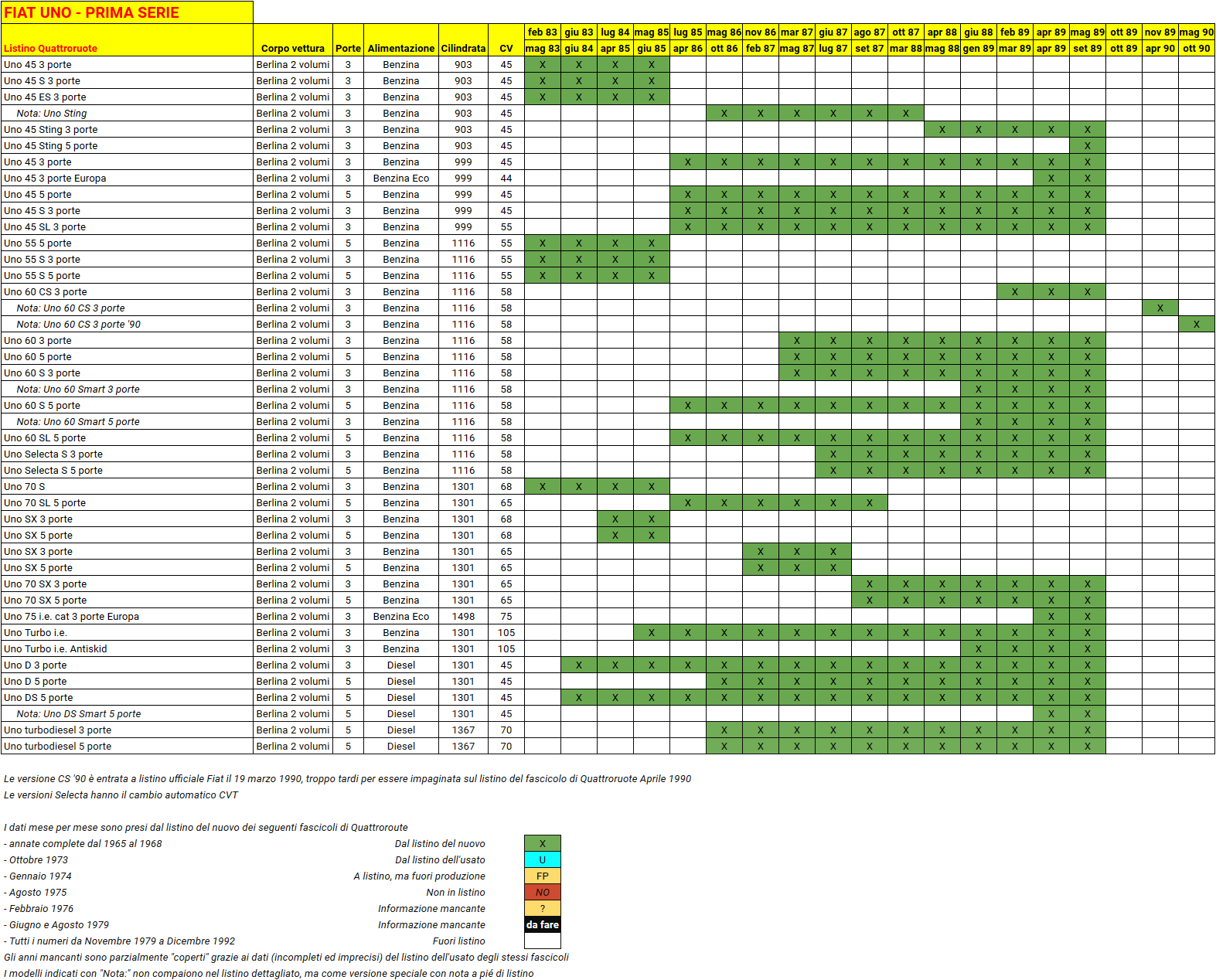Select the 'Uno 45 3 porte Europa' row label

tap(127, 178)
